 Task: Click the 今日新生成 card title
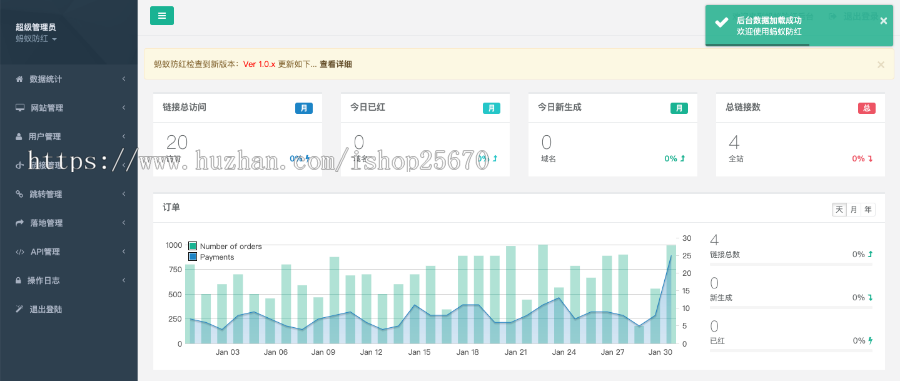(x=560, y=107)
